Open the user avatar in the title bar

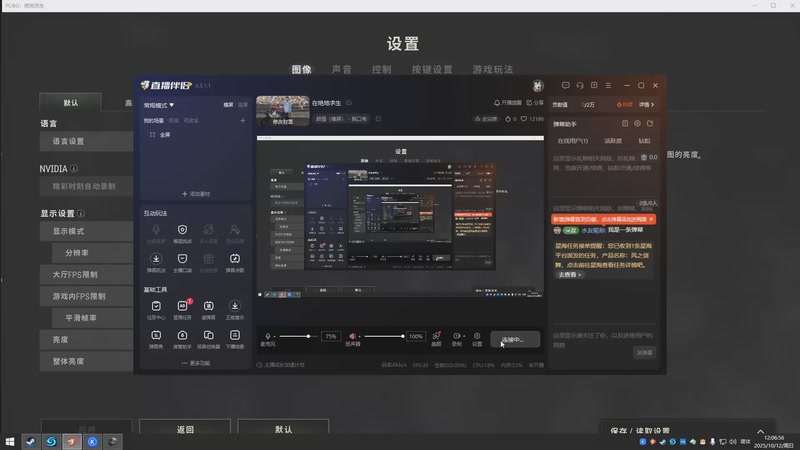coord(538,86)
